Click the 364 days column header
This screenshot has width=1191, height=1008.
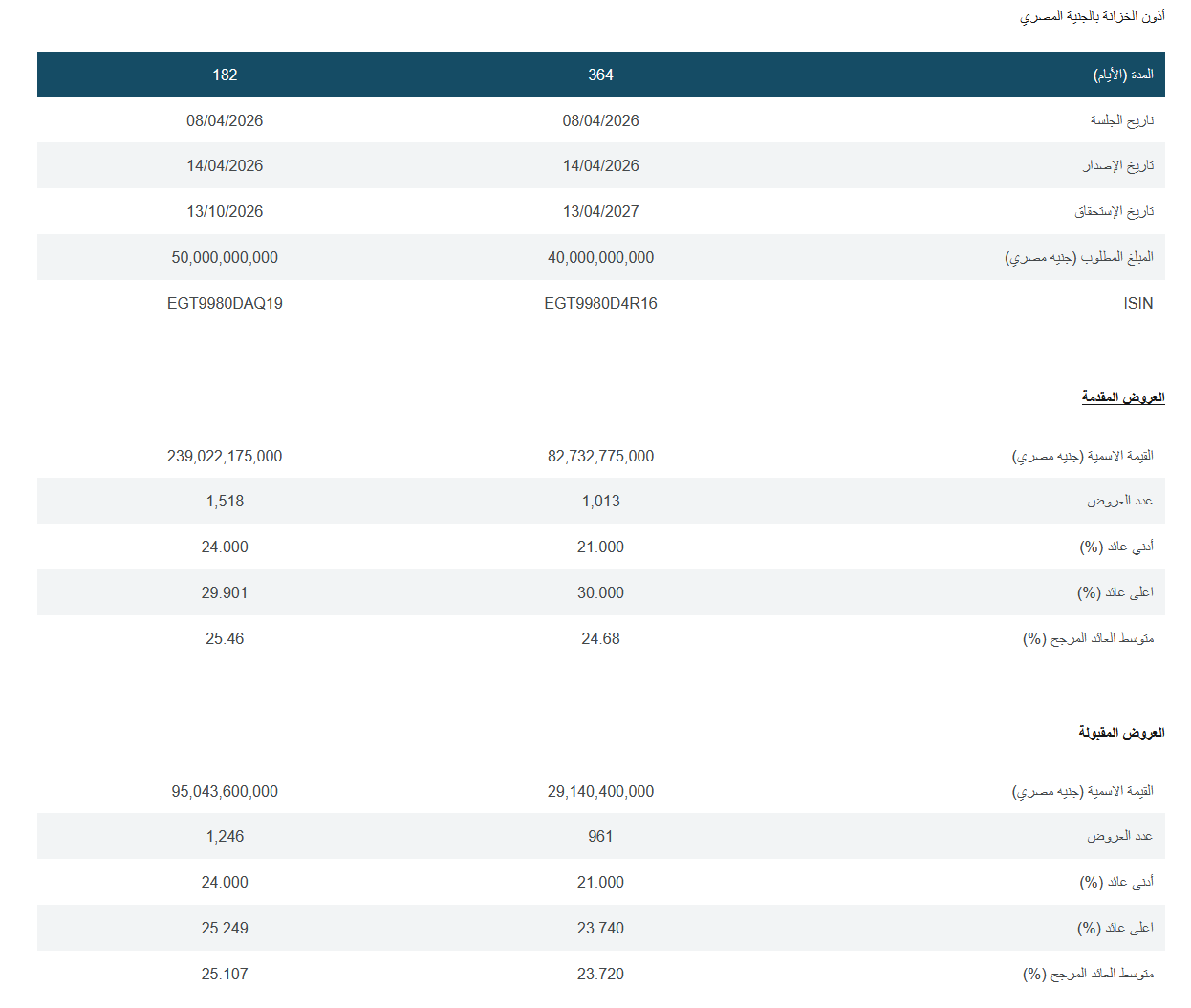click(600, 75)
